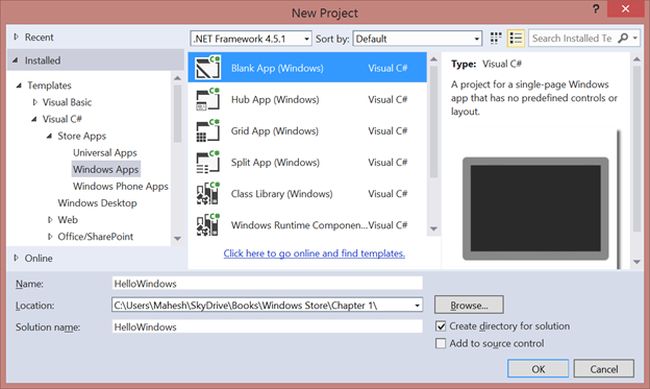Image resolution: width=650 pixels, height=389 pixels.
Task: Click the tree pane scrollbar thumb
Action: click(x=177, y=114)
